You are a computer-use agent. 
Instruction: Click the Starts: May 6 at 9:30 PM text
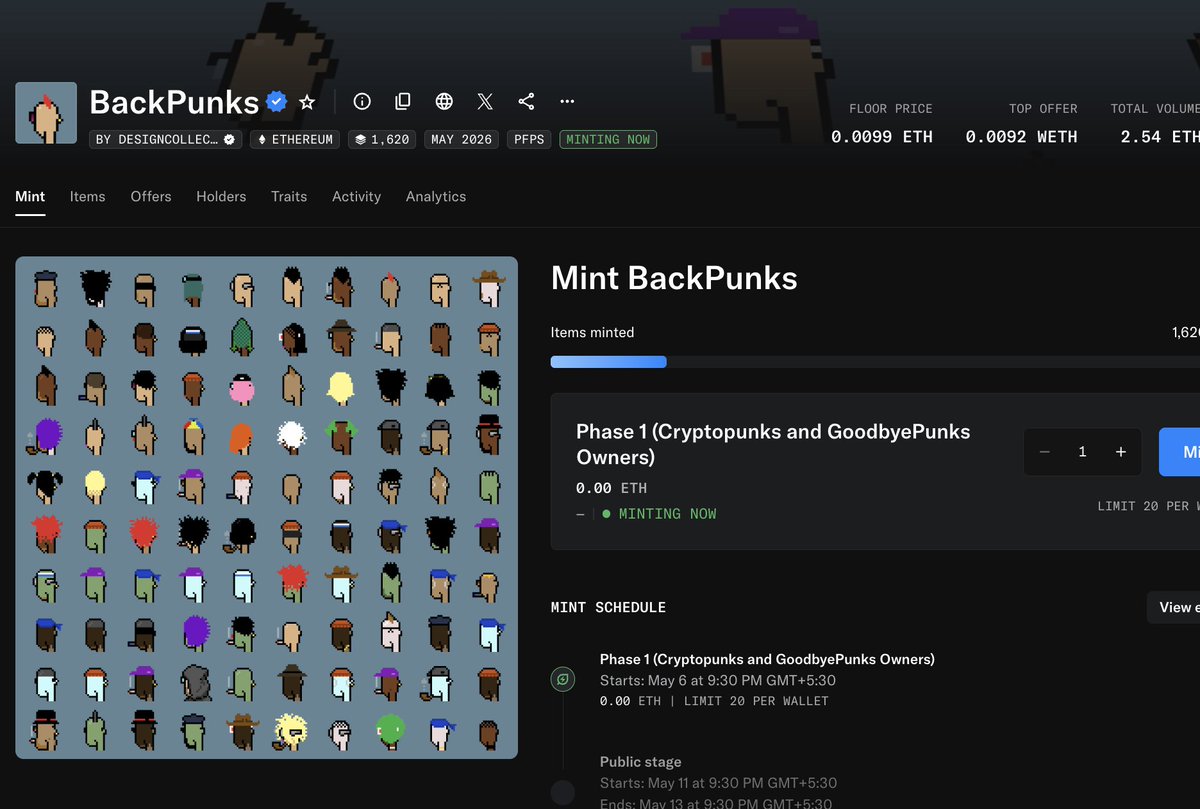pyautogui.click(x=718, y=680)
